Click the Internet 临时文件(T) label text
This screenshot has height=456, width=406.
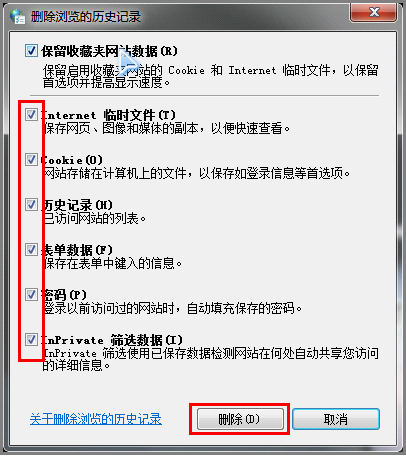click(108, 115)
